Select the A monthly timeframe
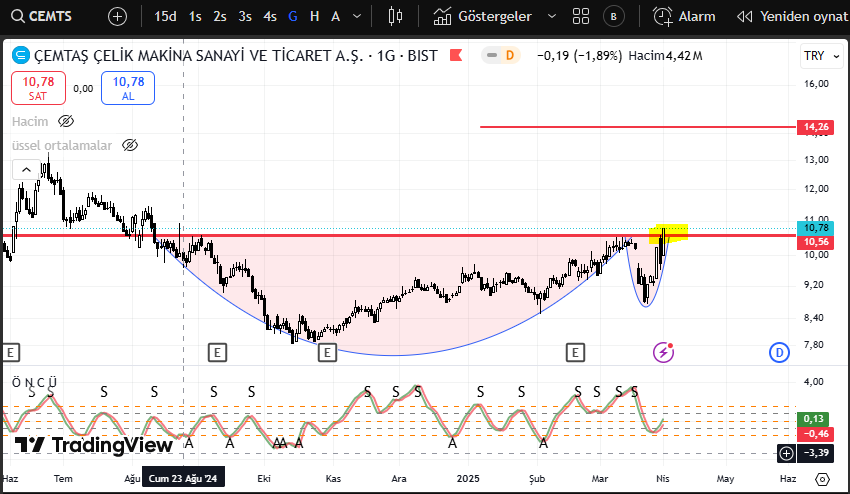Screen dimensions: 850x494 pyautogui.click(x=336, y=16)
